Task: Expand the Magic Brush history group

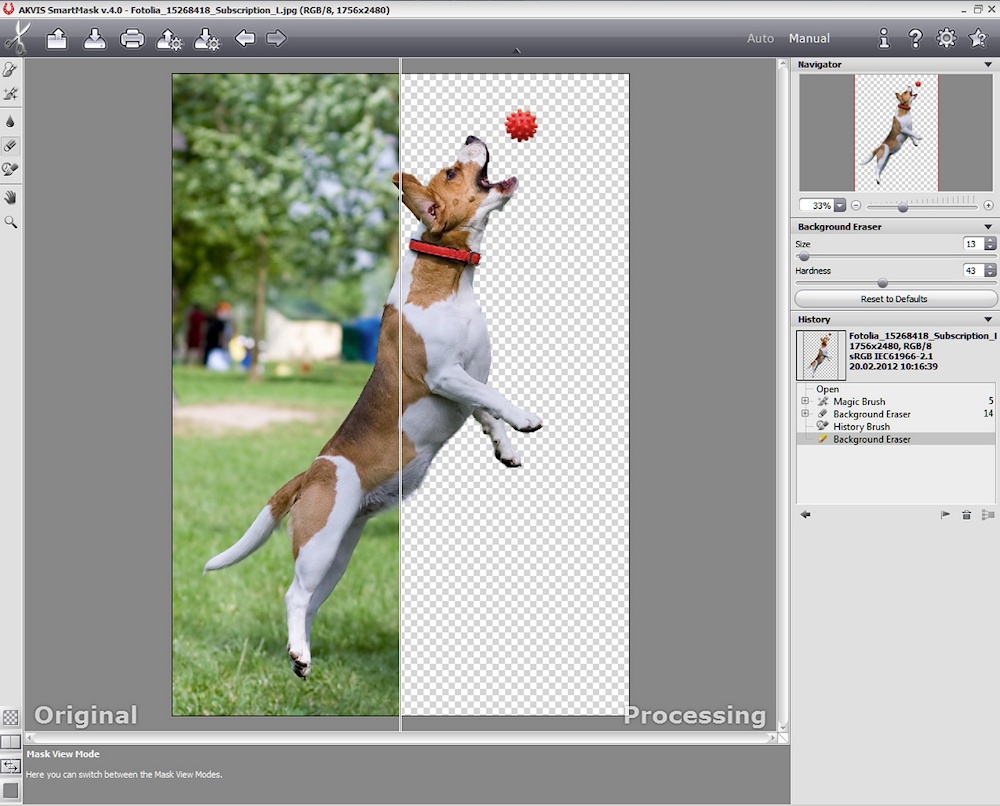Action: pyautogui.click(x=805, y=401)
